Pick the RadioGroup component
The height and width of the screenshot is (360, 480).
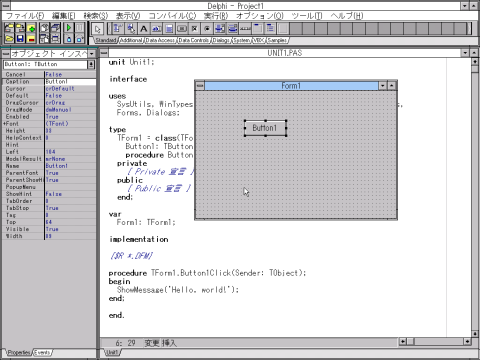pyautogui.click(x=270, y=29)
